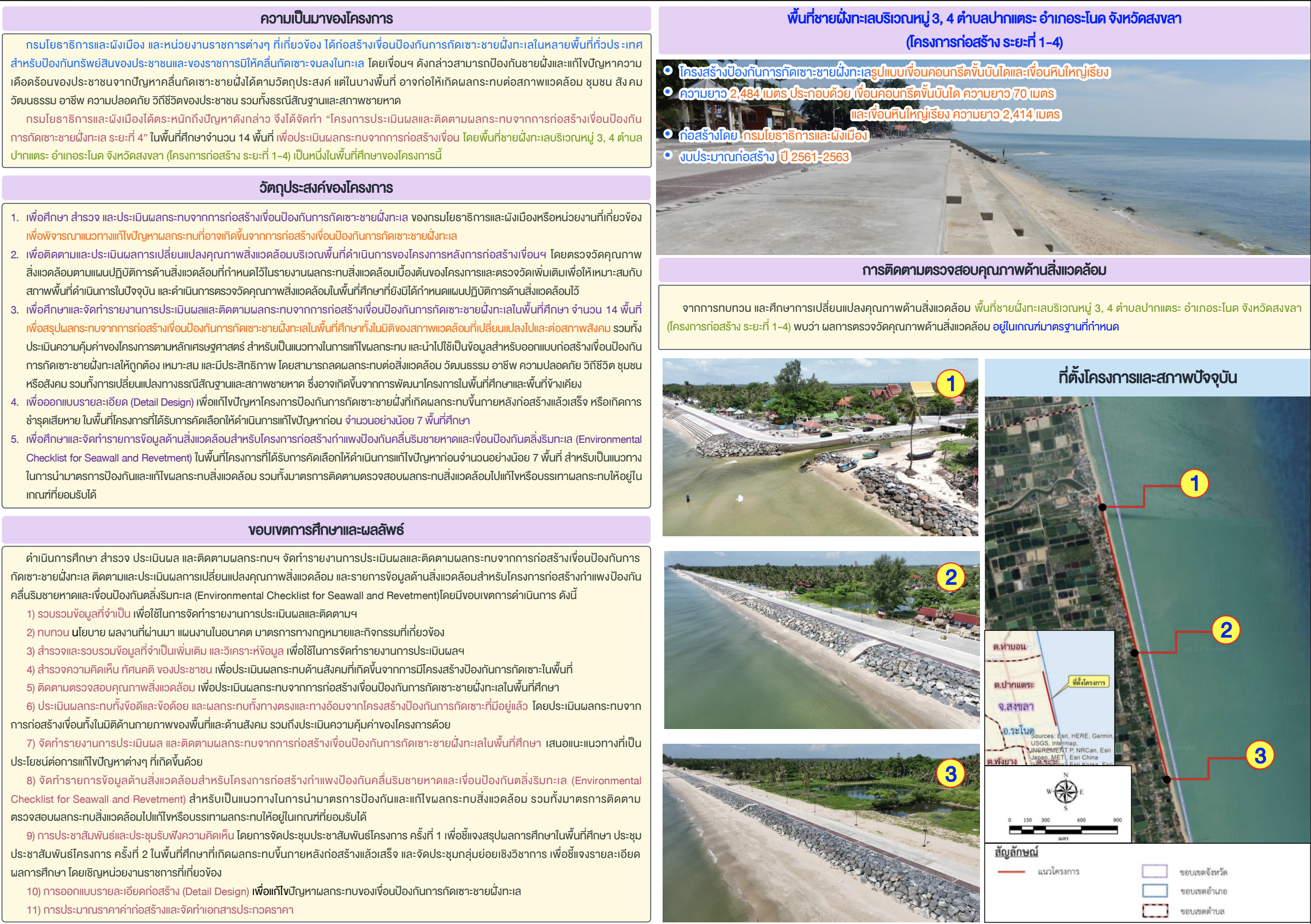Click the purple ขอบเขตจังหวัด legend swatch

pyautogui.click(x=1154, y=871)
